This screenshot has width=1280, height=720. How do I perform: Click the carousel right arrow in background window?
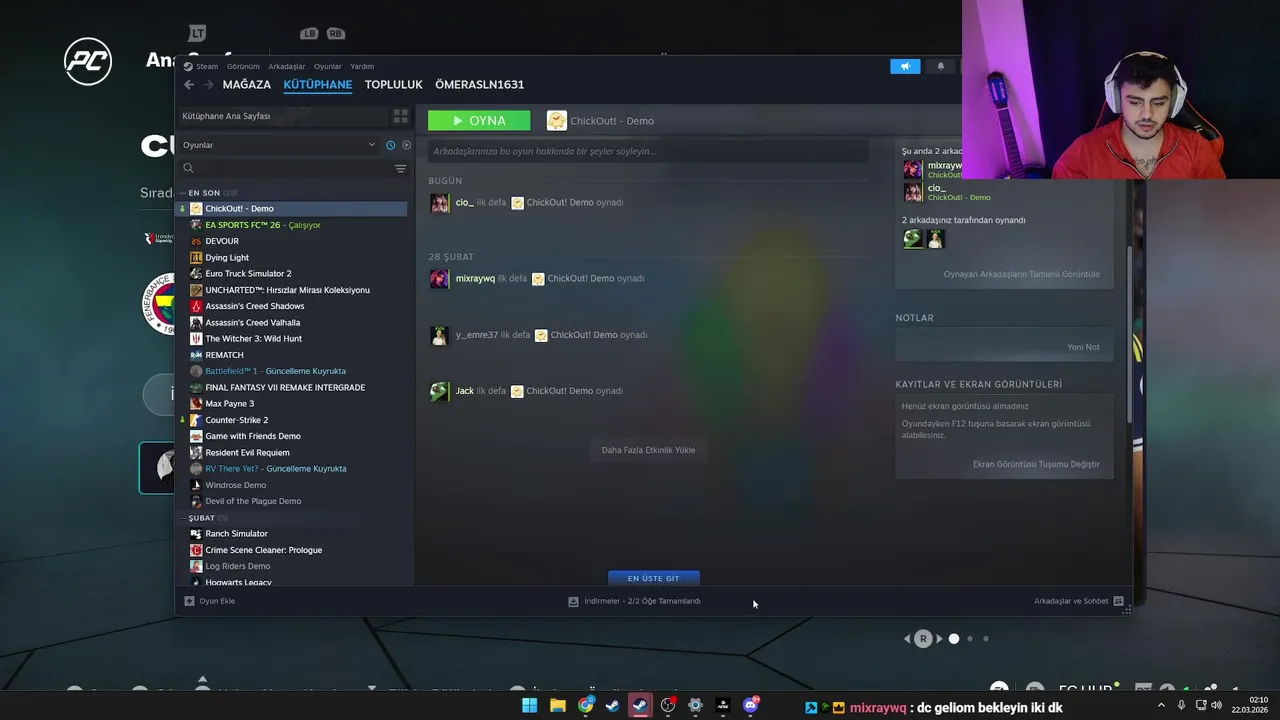[x=938, y=639]
